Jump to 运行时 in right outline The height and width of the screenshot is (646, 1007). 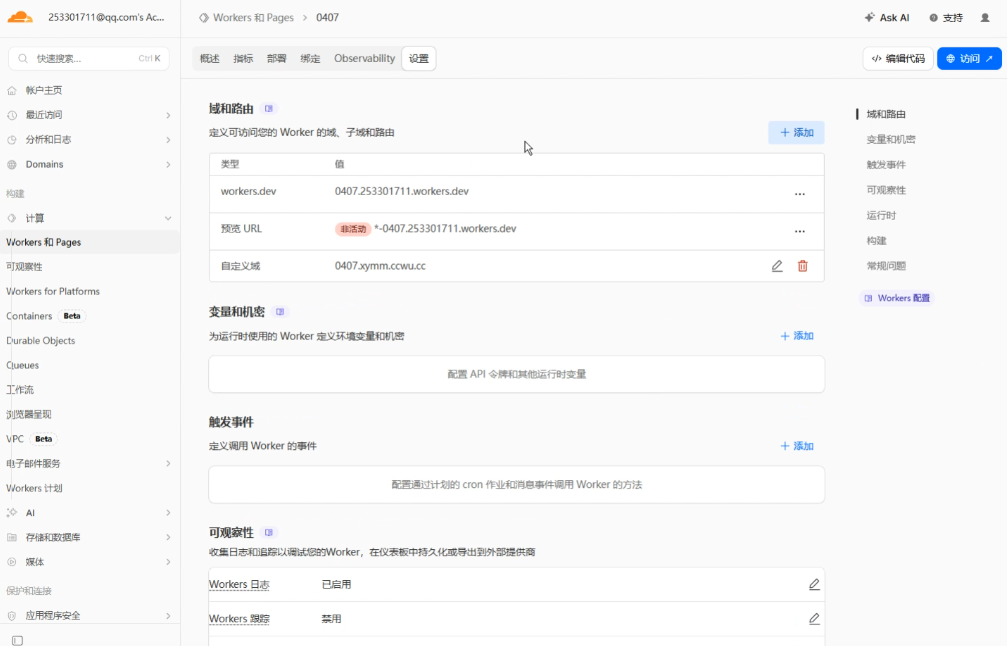click(881, 216)
